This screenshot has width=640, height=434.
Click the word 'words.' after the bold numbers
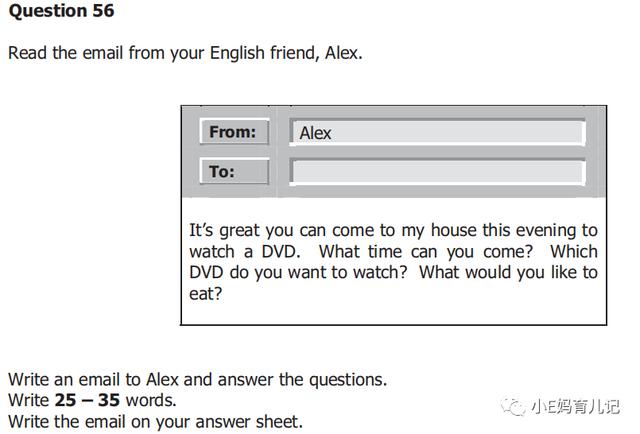(x=151, y=400)
